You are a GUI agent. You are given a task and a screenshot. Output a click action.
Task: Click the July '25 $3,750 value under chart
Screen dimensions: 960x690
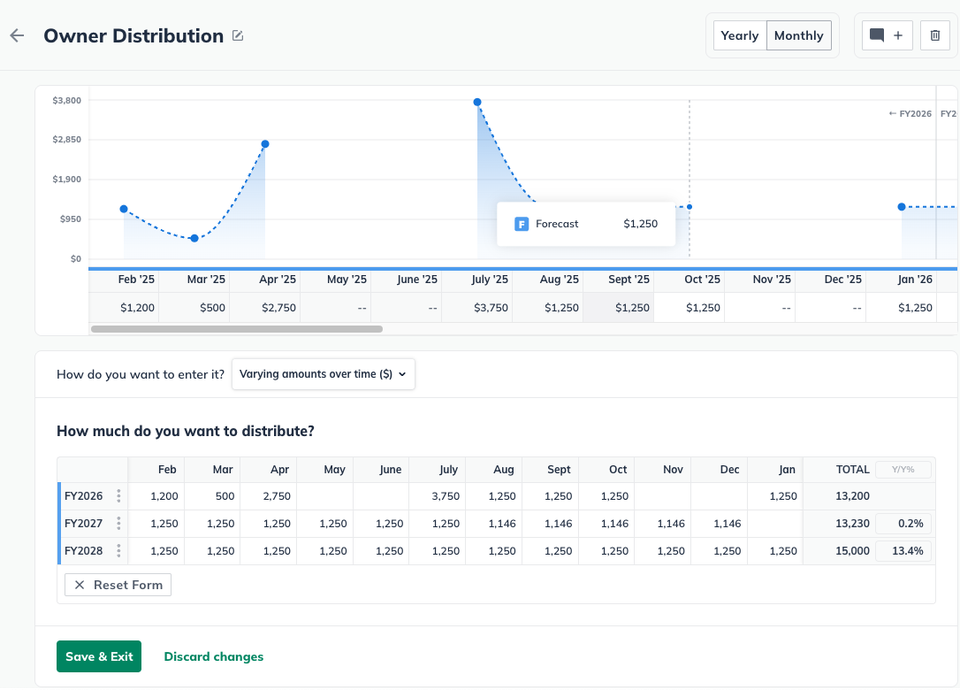point(491,307)
